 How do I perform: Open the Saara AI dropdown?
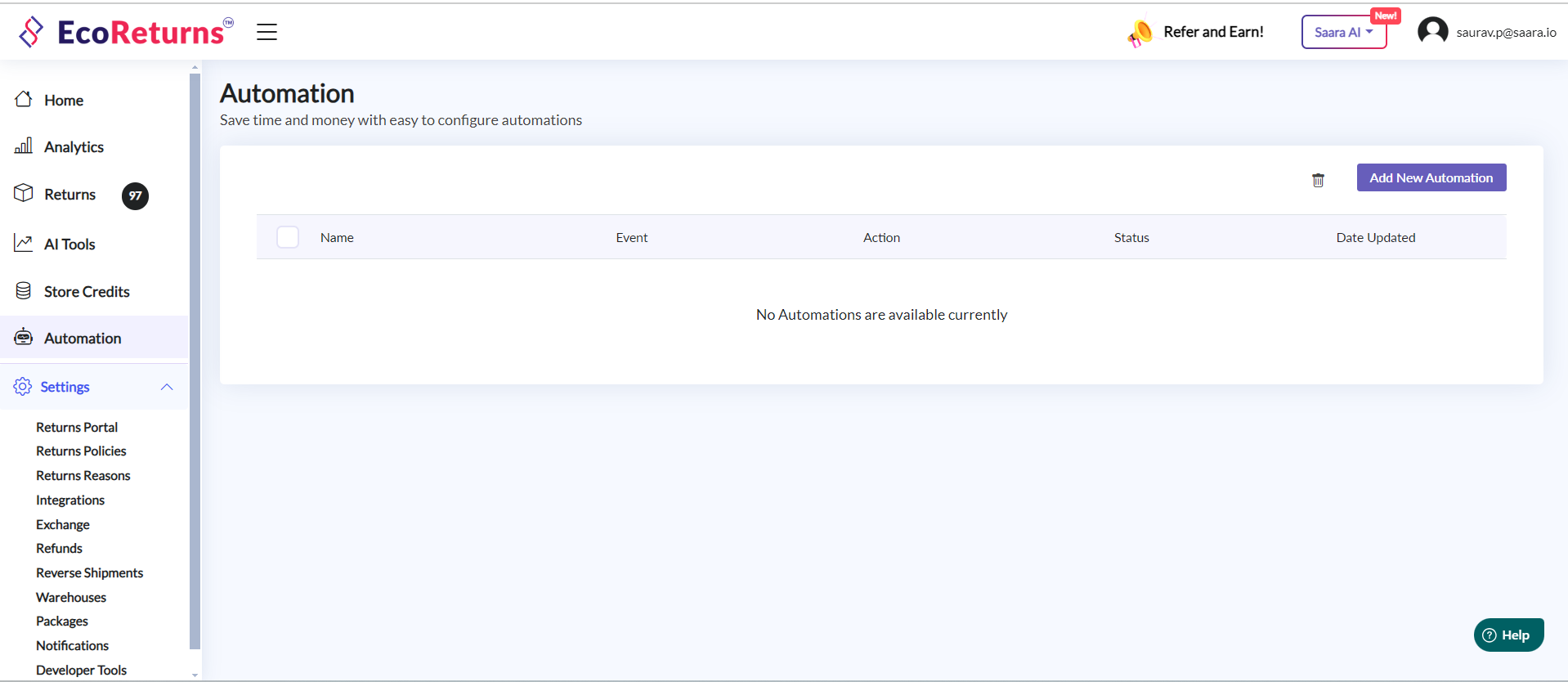tap(1343, 33)
